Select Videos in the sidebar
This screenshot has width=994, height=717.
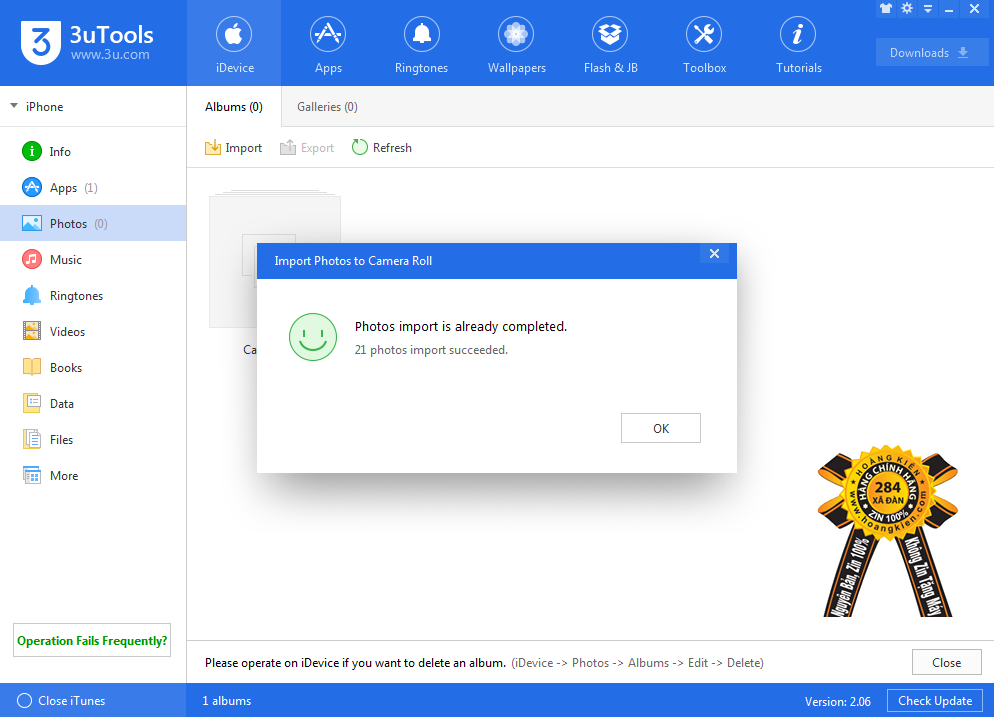pyautogui.click(x=93, y=332)
